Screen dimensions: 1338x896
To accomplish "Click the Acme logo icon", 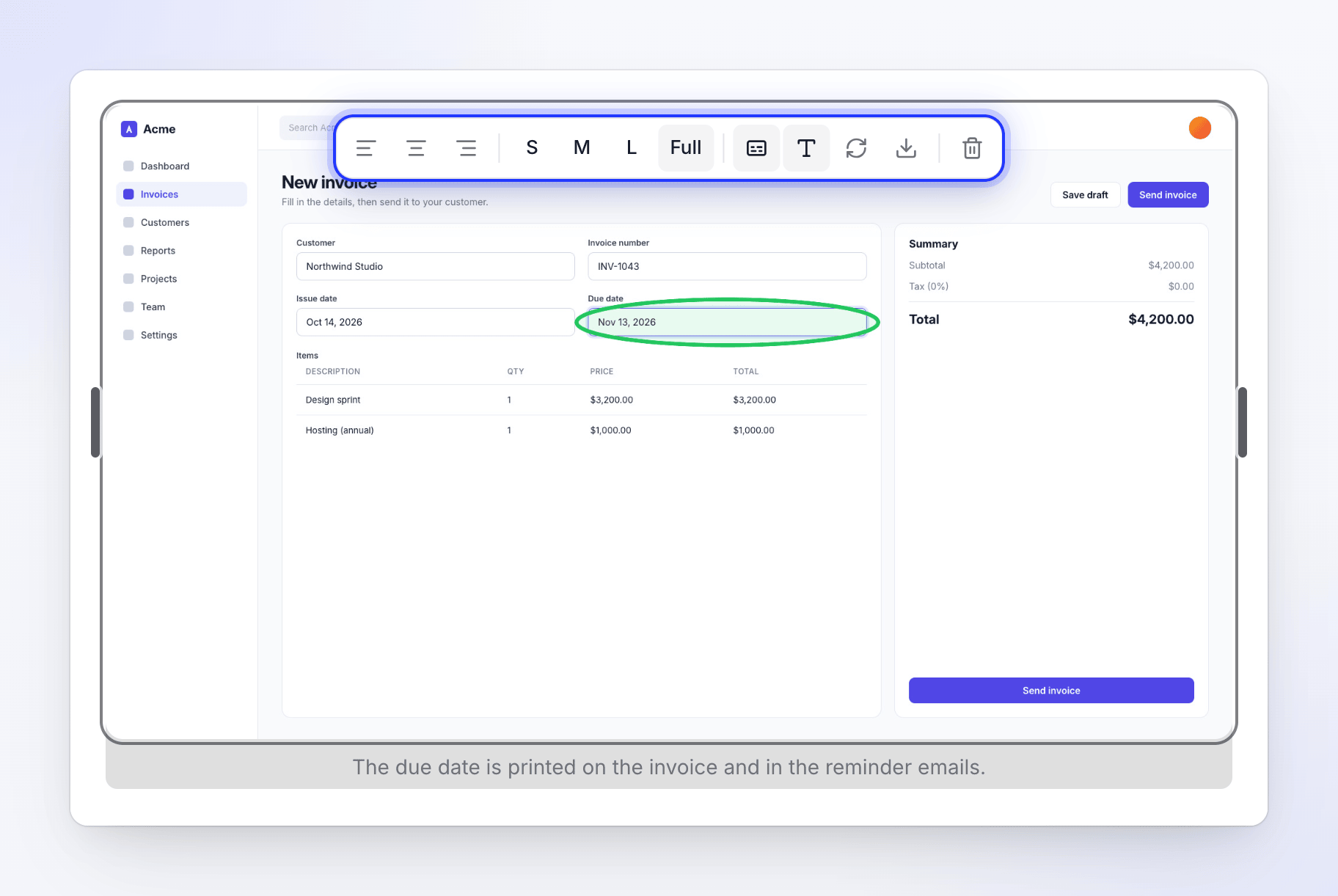I will [x=129, y=129].
